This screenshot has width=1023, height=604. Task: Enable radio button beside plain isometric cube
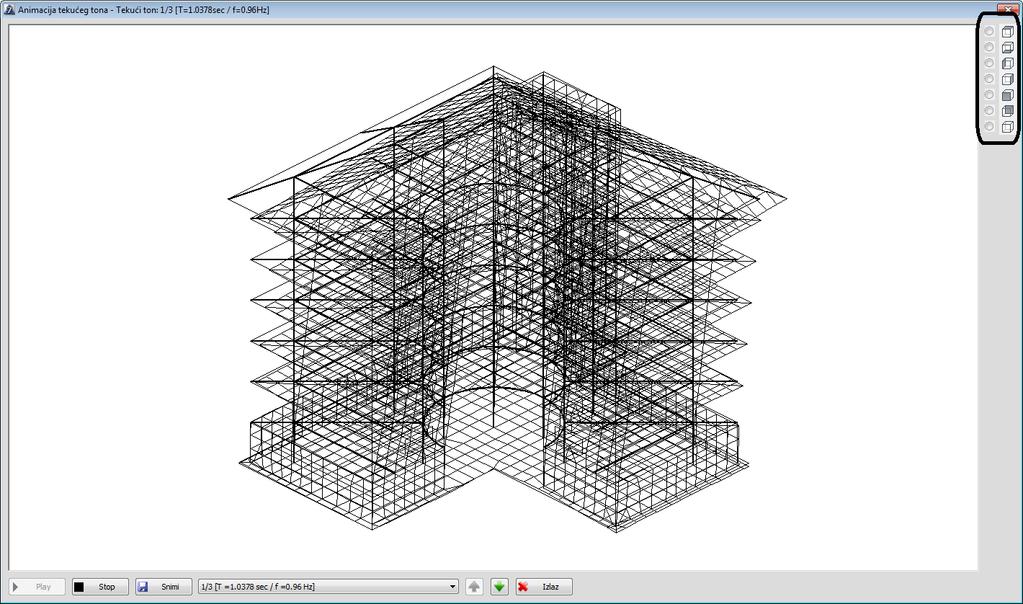(x=989, y=126)
